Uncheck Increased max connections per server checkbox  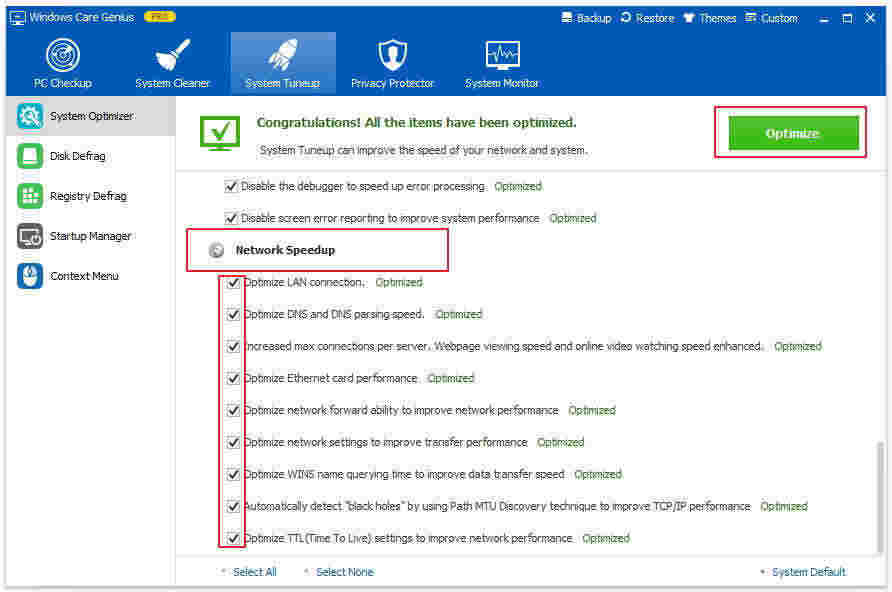[233, 346]
